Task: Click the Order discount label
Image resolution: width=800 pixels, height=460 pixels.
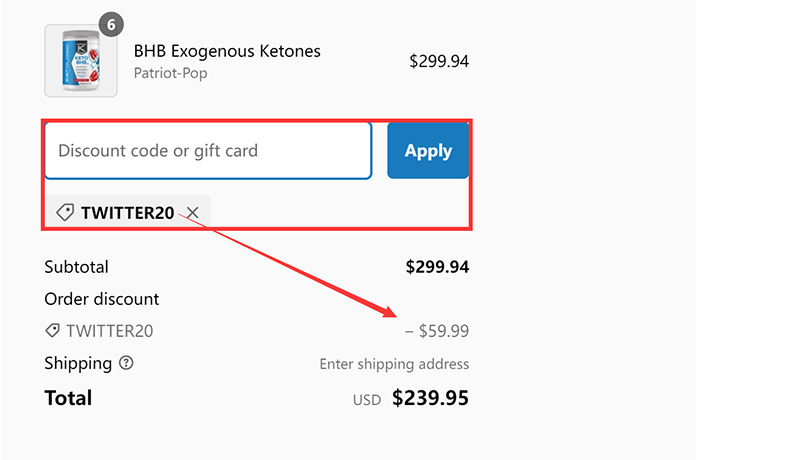Action: coord(101,299)
